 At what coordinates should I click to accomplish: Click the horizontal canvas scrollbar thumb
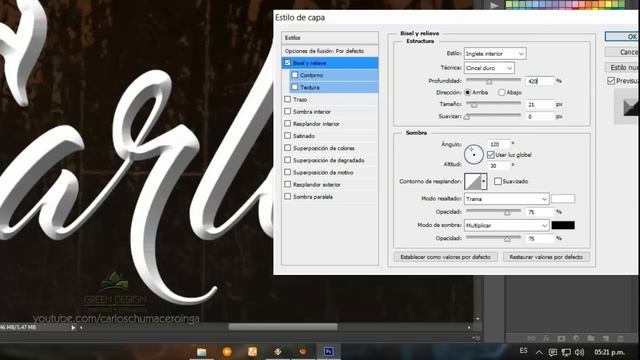(283, 327)
